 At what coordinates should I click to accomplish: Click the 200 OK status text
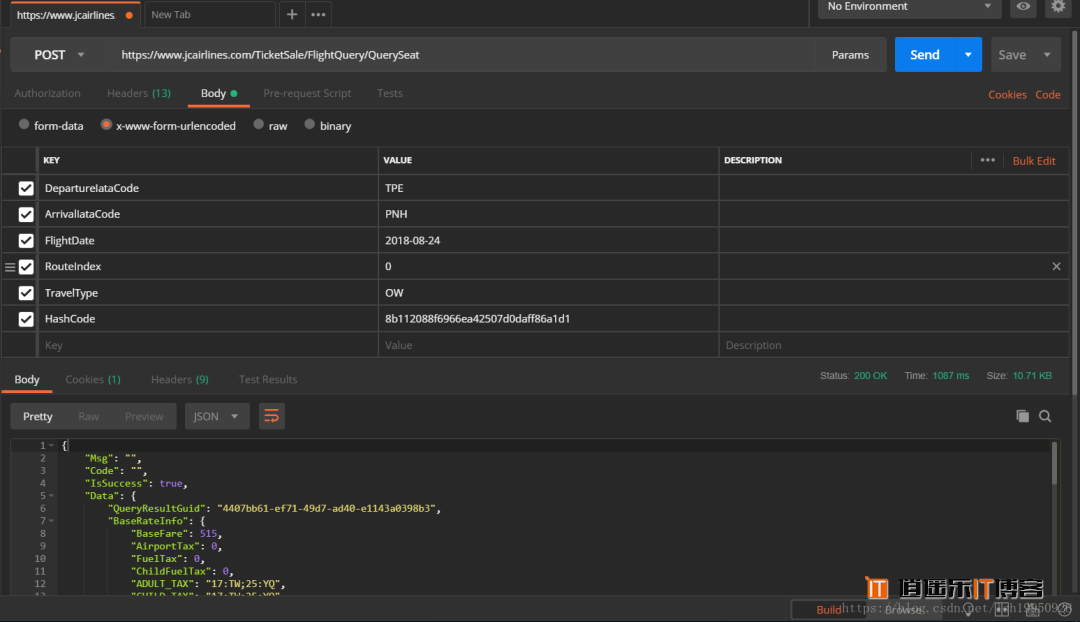(871, 375)
